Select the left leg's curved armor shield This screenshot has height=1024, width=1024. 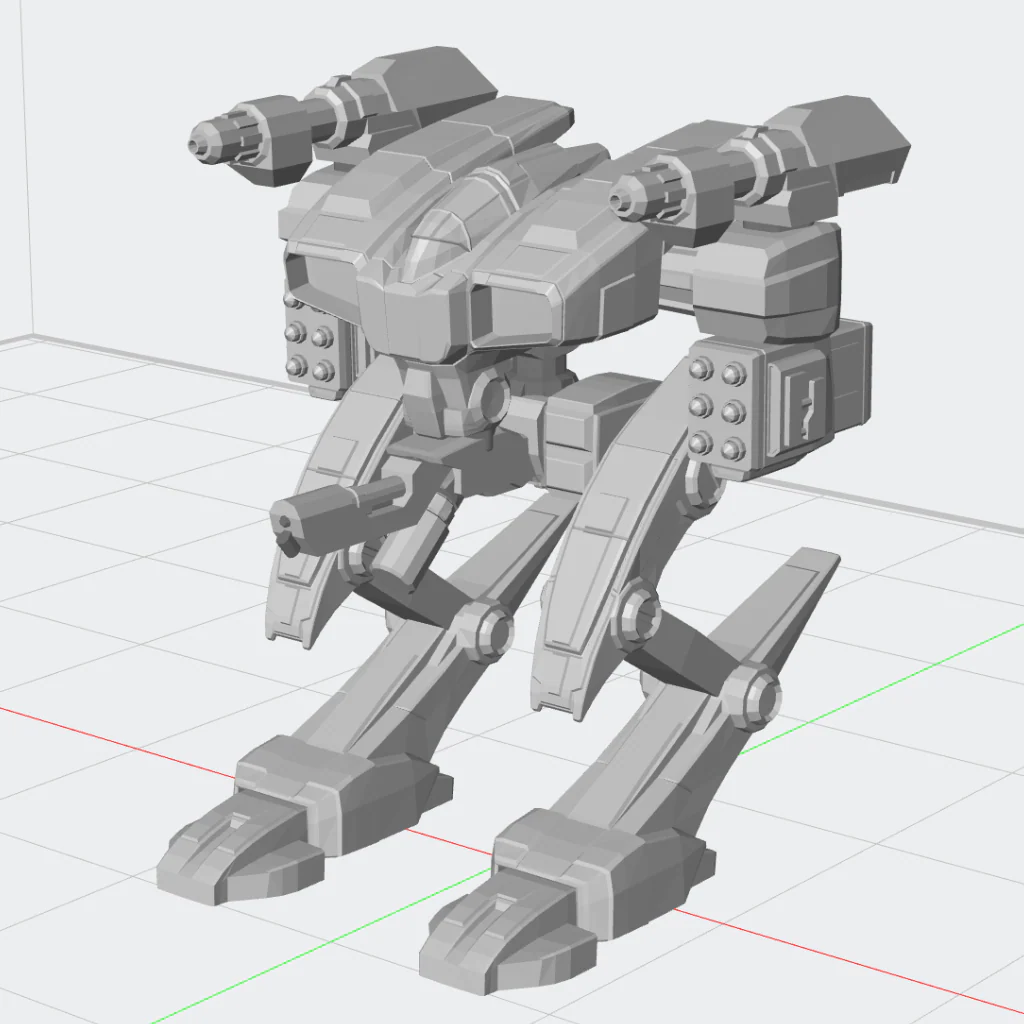pyautogui.click(x=327, y=509)
